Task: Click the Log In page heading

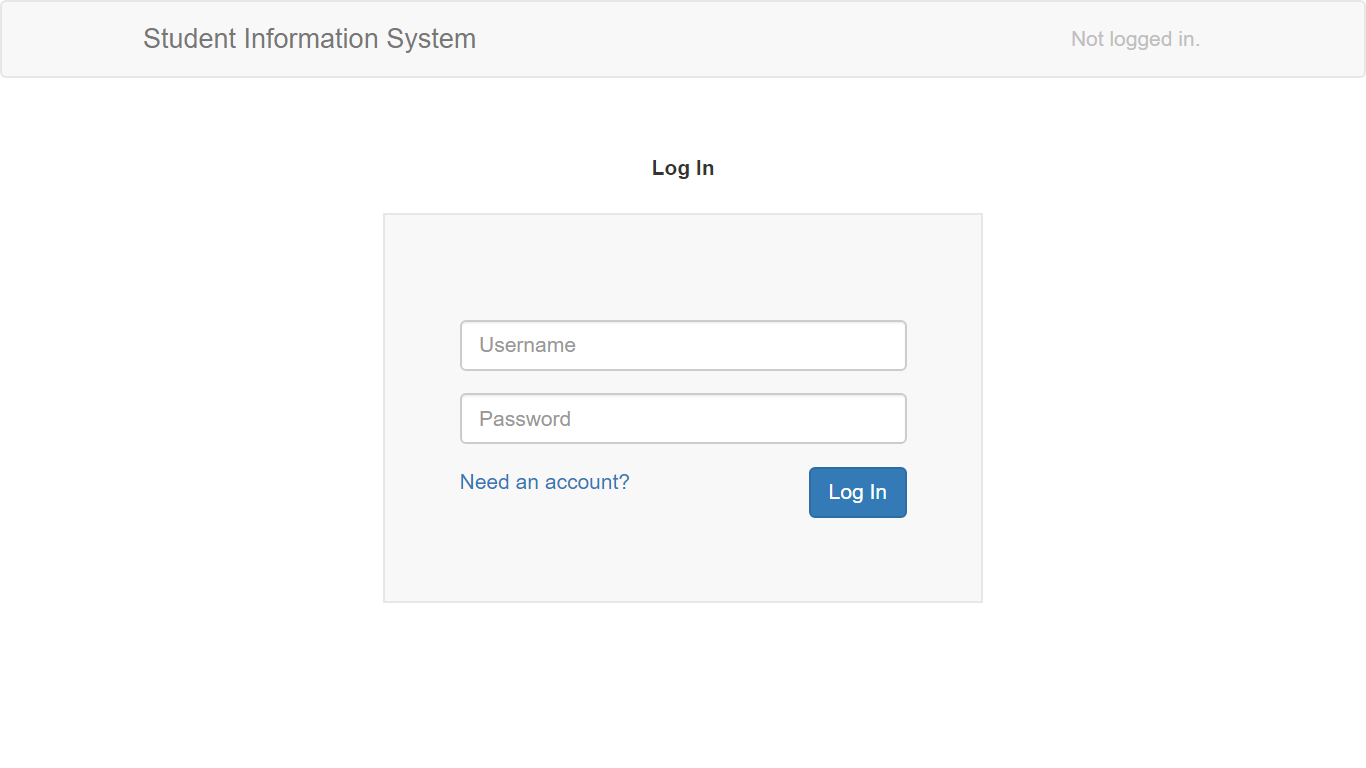Action: (683, 168)
